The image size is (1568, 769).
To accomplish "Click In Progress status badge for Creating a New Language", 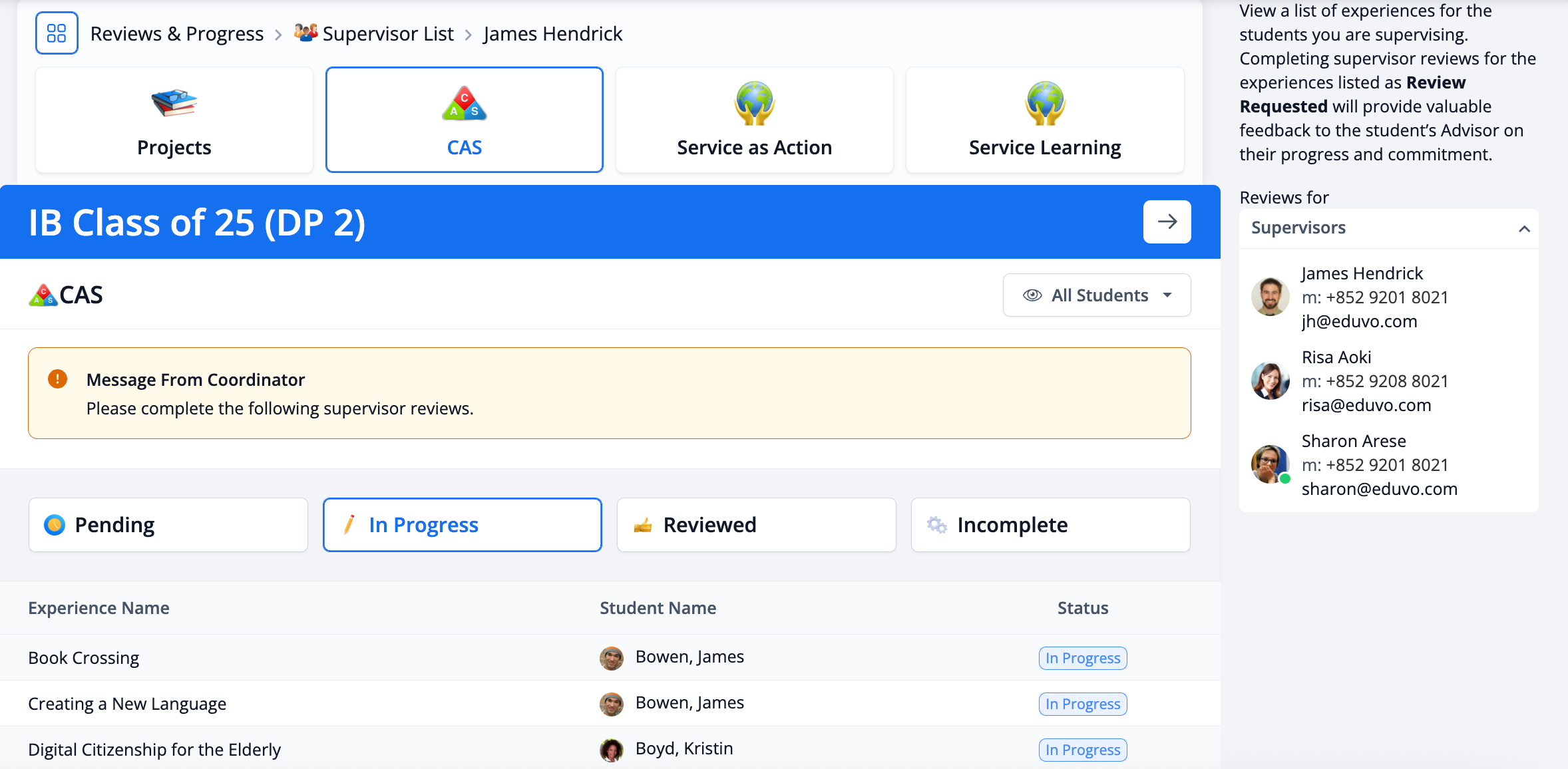I will tap(1082, 704).
